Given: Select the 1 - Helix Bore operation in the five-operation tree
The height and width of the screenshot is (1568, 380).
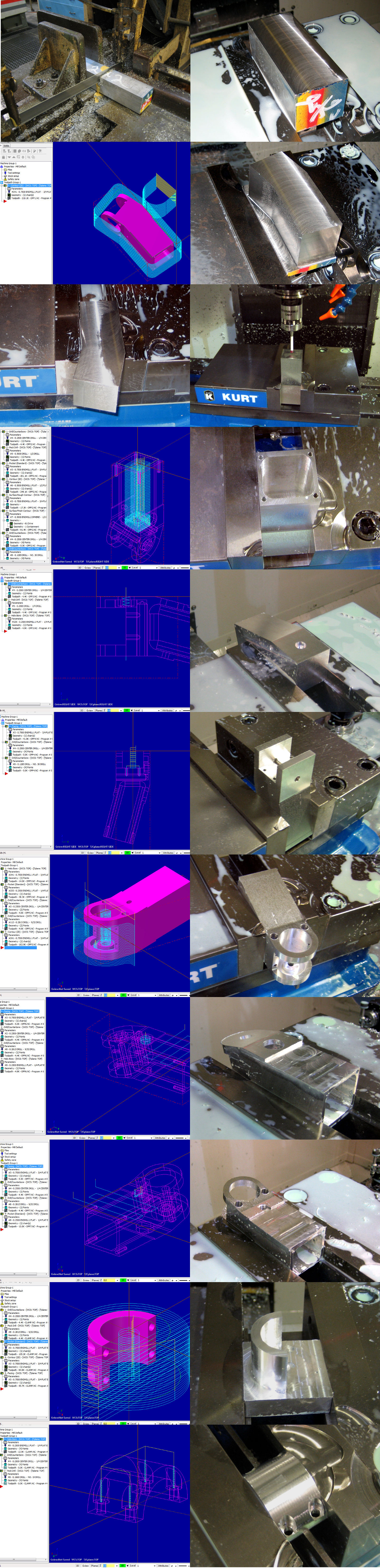Looking at the screenshot, I should coord(26,869).
